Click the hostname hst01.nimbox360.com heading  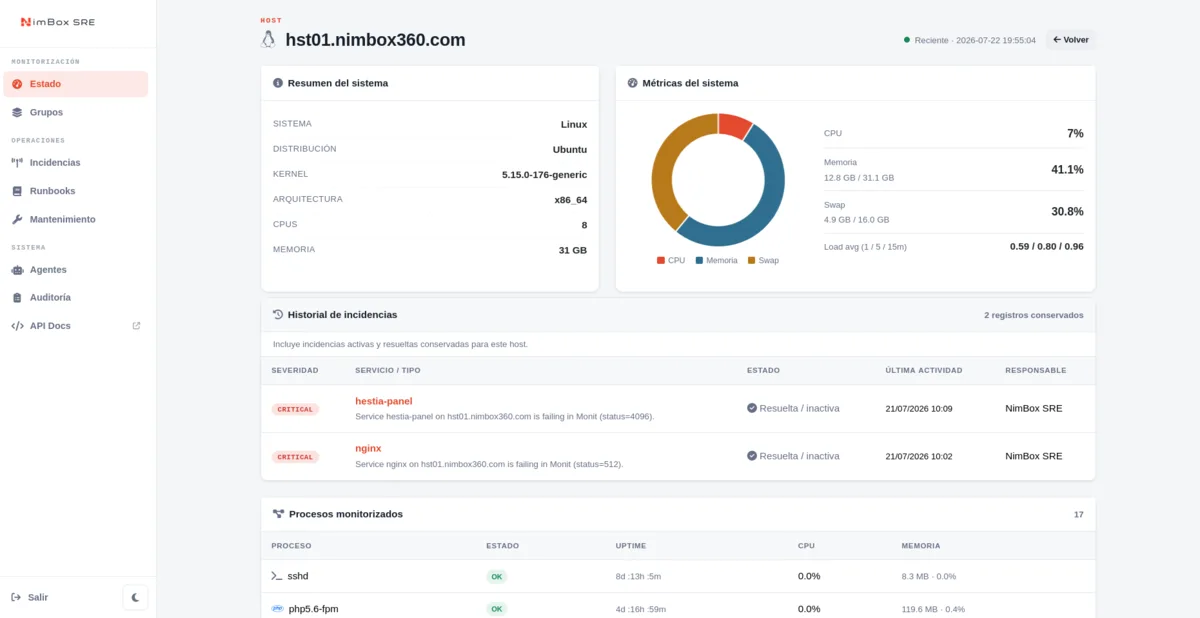click(375, 40)
